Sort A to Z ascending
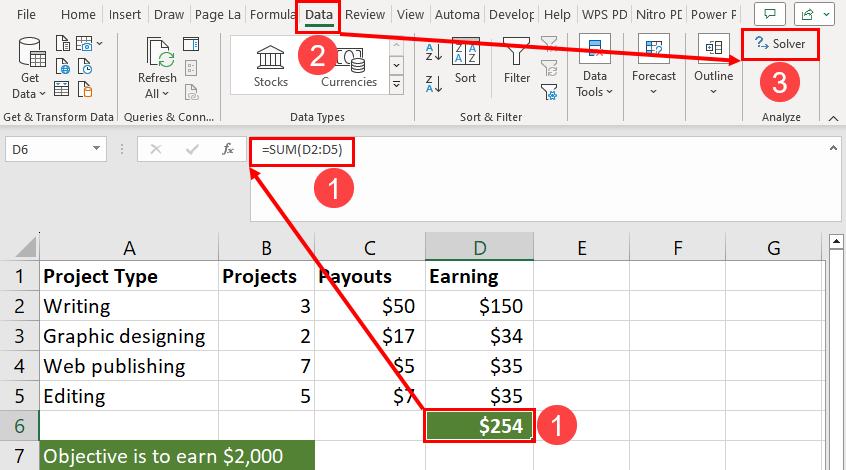The image size is (846, 470). [434, 52]
